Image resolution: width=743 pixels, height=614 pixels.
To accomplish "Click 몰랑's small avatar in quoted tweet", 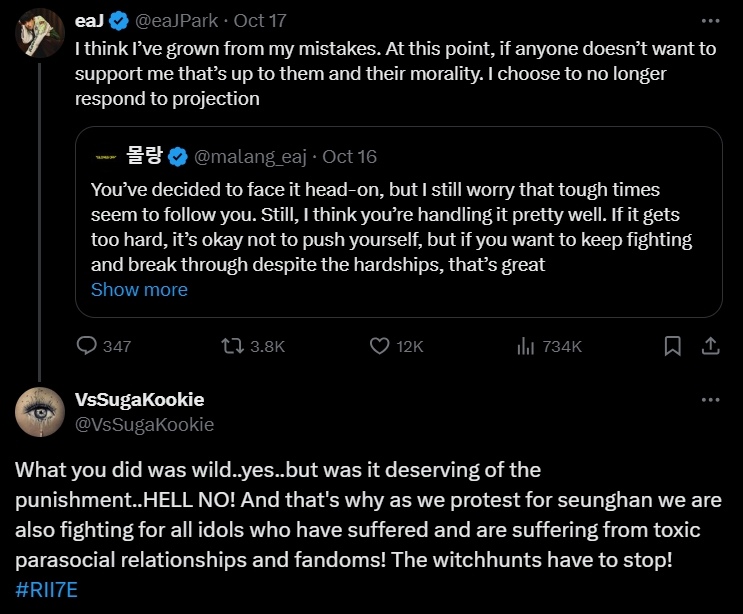I will (x=104, y=156).
